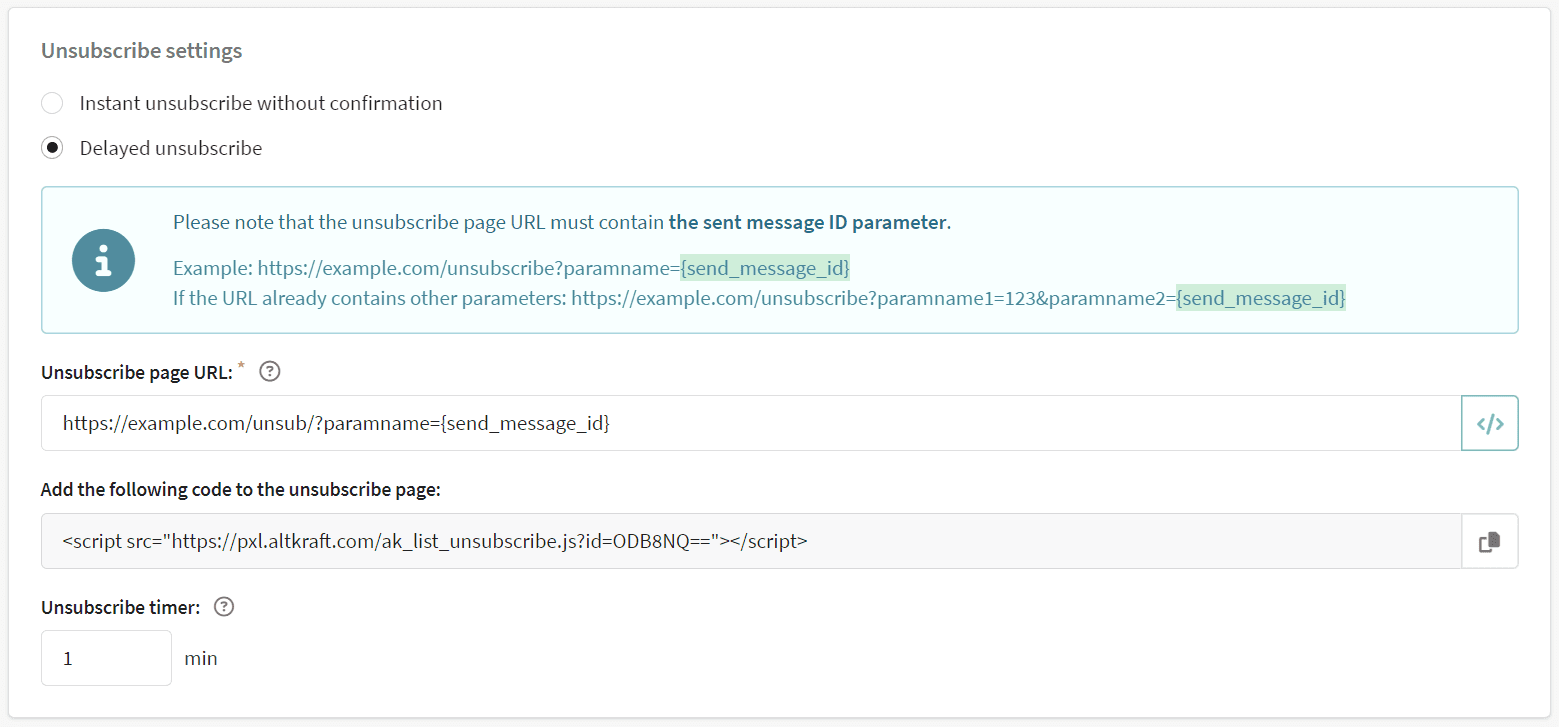This screenshot has height=727, width=1559.
Task: Click 'Add the following code' label
Action: (241, 490)
